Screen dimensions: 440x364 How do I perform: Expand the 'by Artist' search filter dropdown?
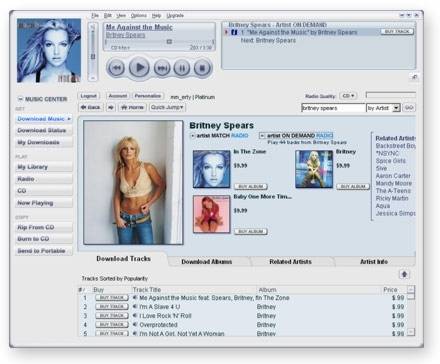[x=396, y=108]
